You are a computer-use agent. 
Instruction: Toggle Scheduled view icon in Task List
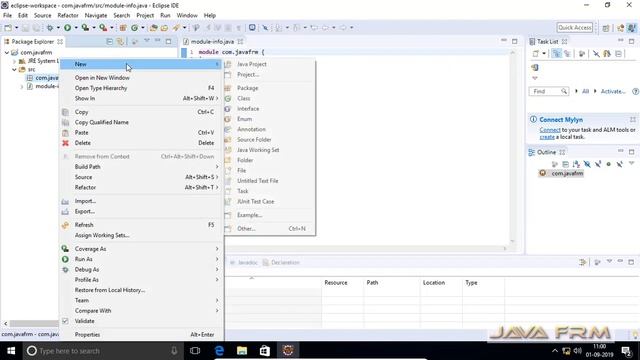[x=567, y=53]
